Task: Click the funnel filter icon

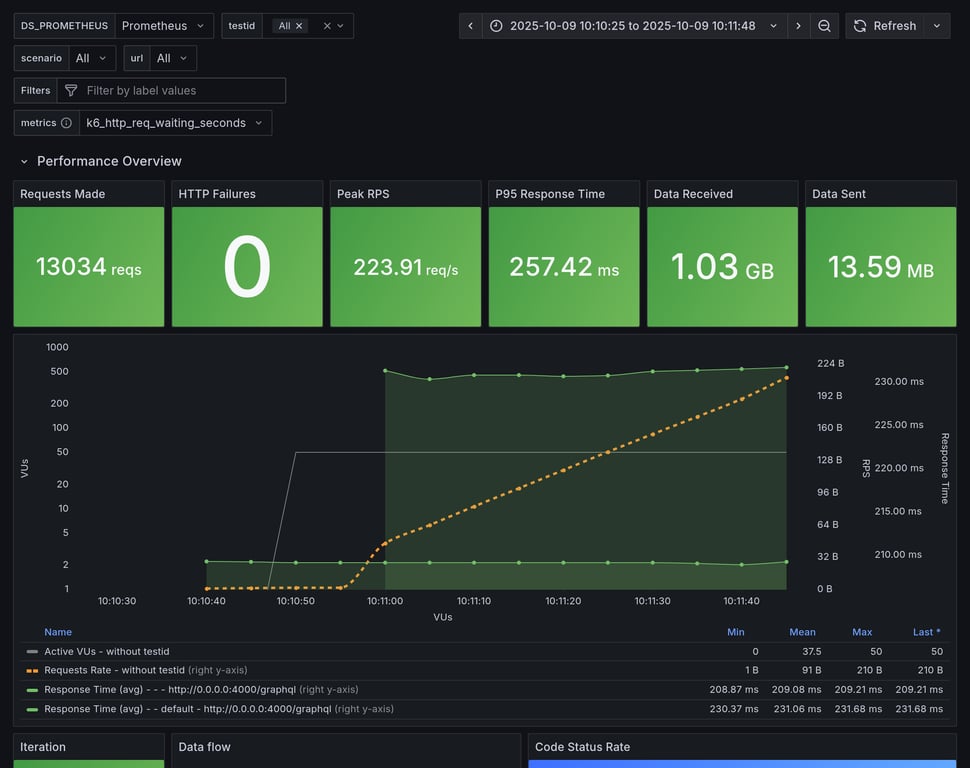Action: [71, 91]
